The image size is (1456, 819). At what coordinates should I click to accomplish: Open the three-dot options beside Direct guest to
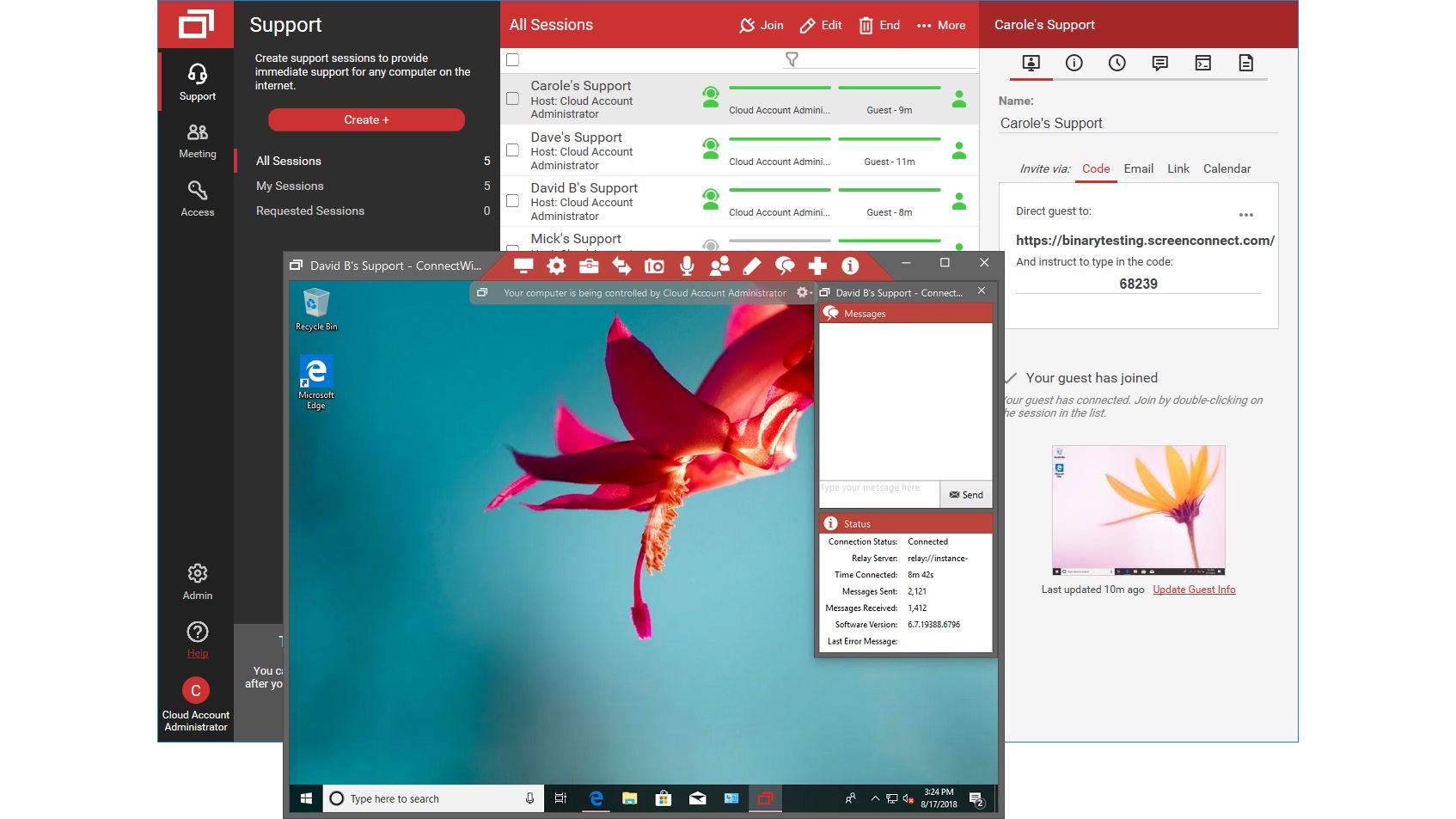coord(1245,215)
